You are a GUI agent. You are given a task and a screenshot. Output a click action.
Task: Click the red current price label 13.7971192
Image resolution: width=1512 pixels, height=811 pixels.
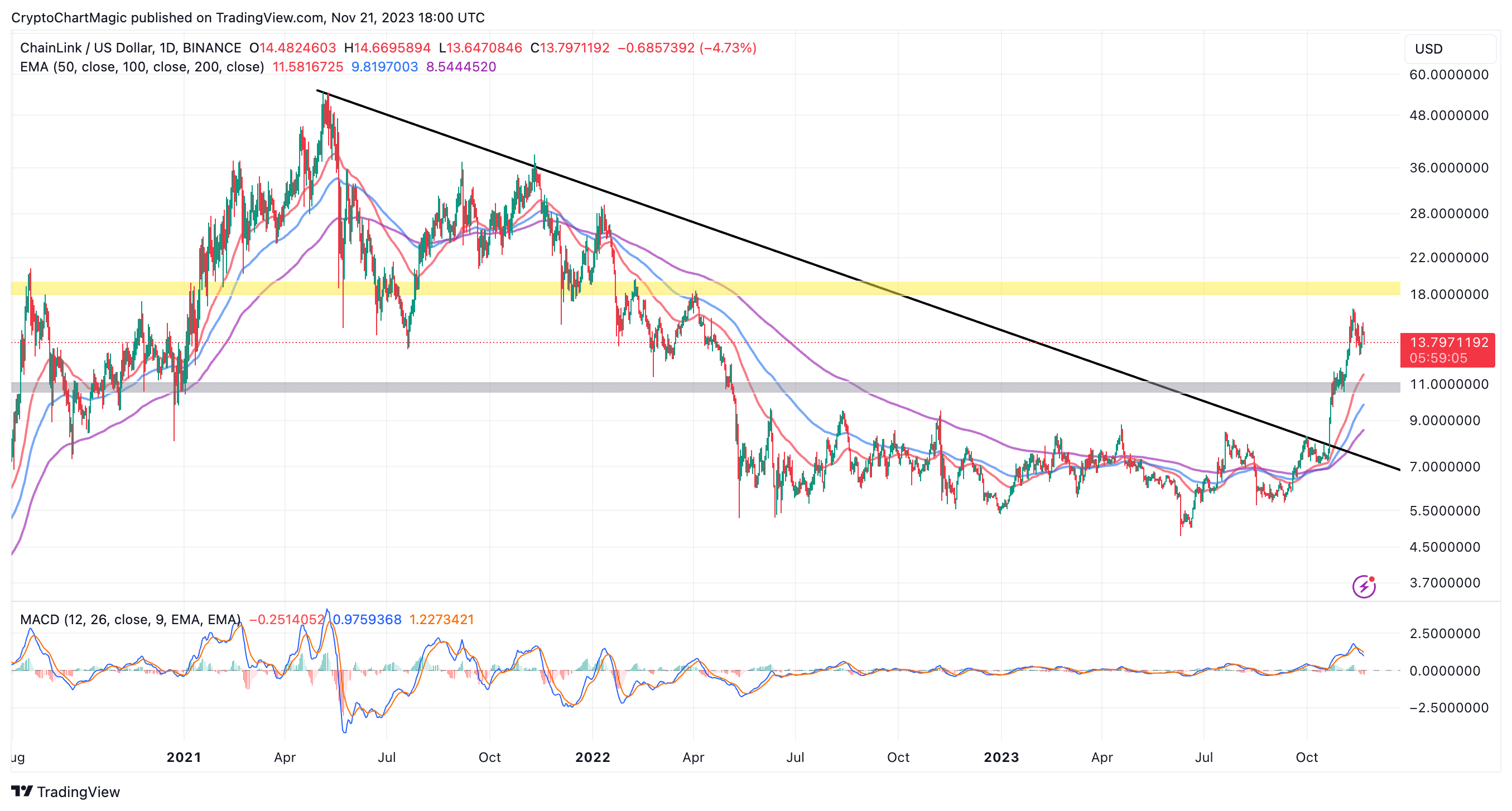(1447, 350)
